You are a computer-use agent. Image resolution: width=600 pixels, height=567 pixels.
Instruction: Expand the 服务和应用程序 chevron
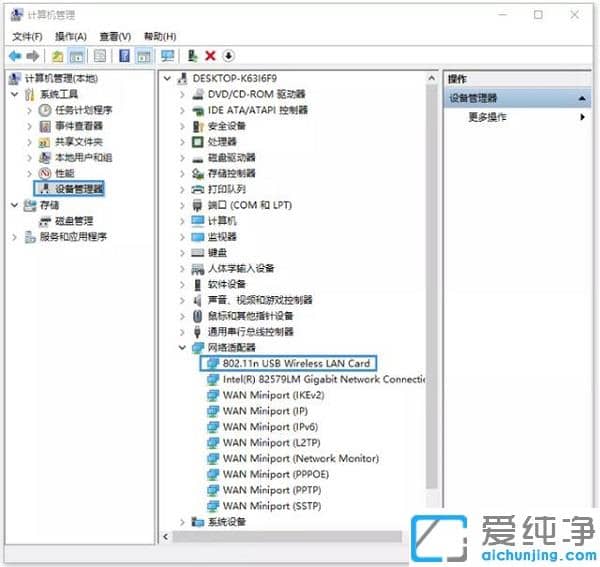(15, 237)
